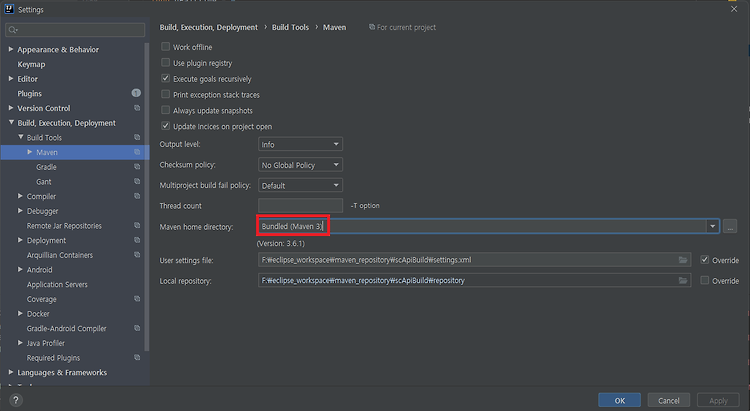The width and height of the screenshot is (750, 411).
Task: Click project-level icon beside Remote Jar Repositories
Action: pos(137,225)
